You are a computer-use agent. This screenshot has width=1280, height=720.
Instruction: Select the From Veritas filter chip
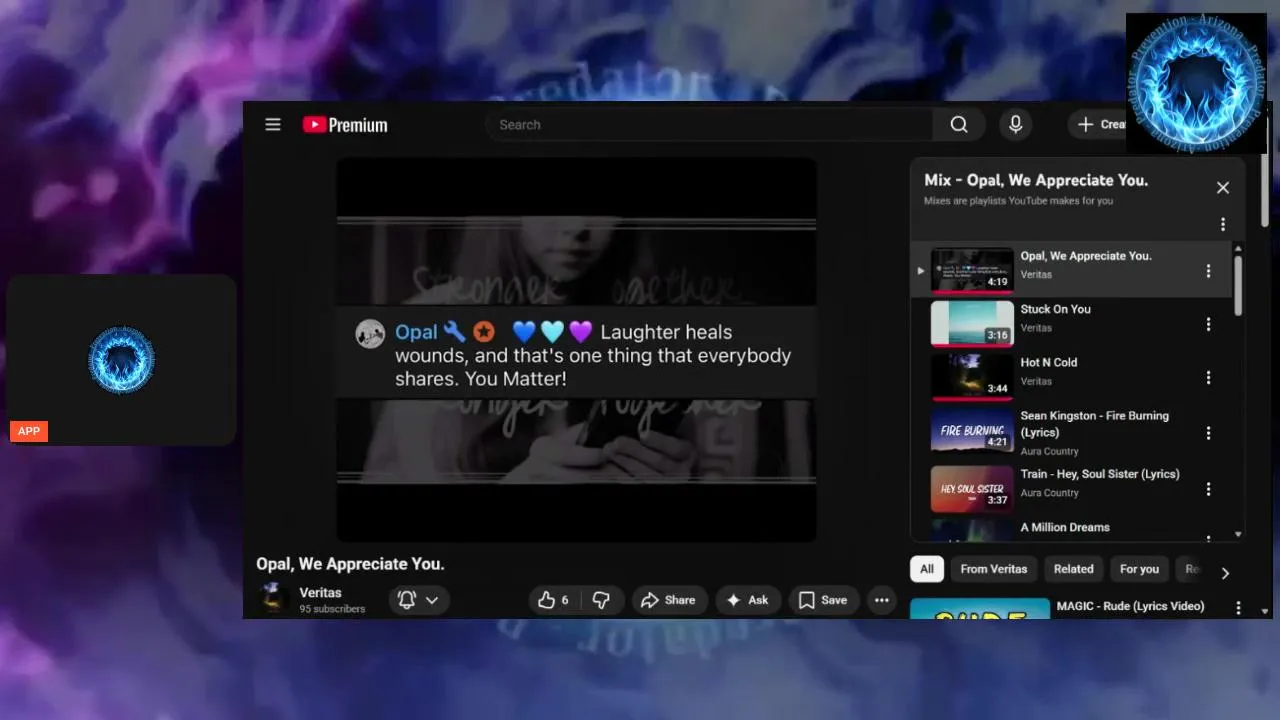[993, 569]
